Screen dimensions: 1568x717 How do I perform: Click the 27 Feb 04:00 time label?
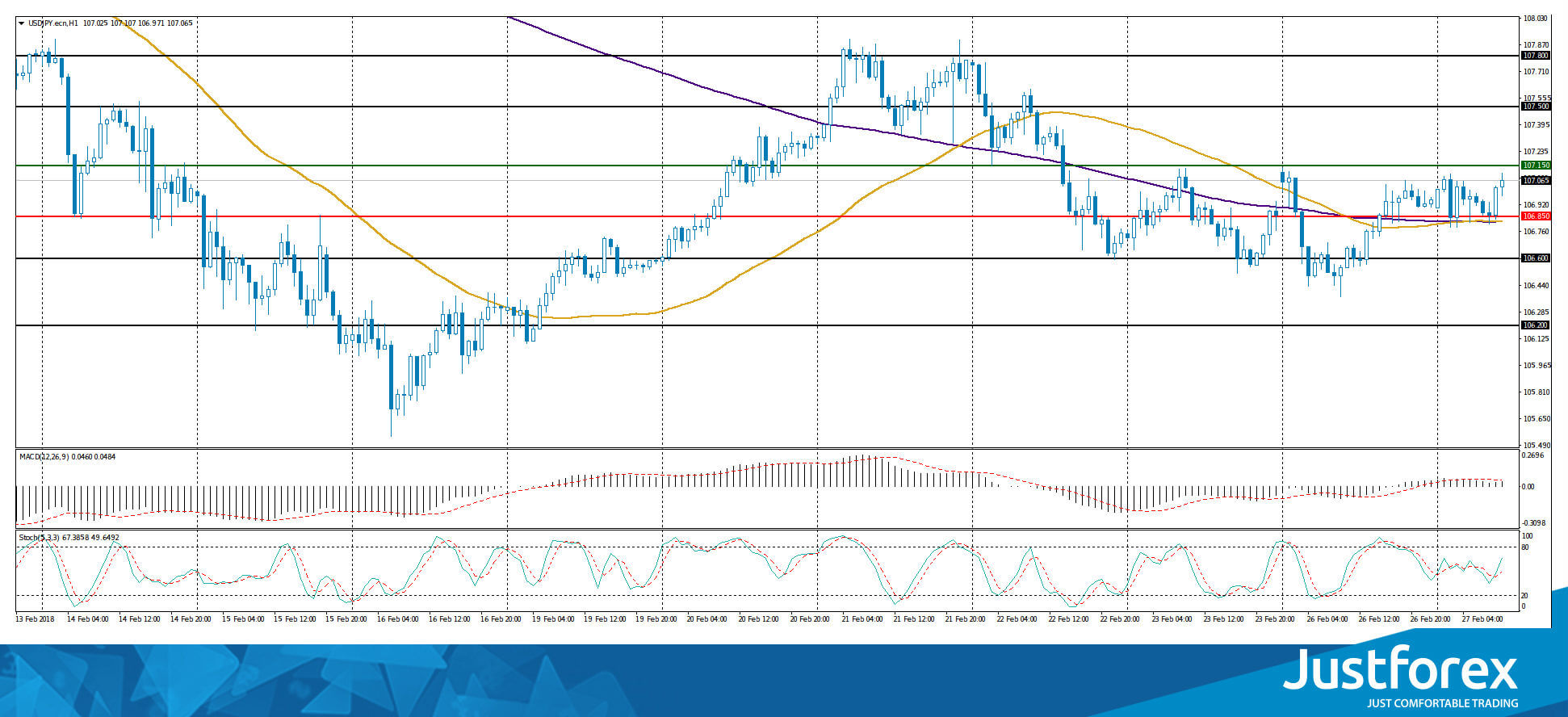(x=1482, y=619)
